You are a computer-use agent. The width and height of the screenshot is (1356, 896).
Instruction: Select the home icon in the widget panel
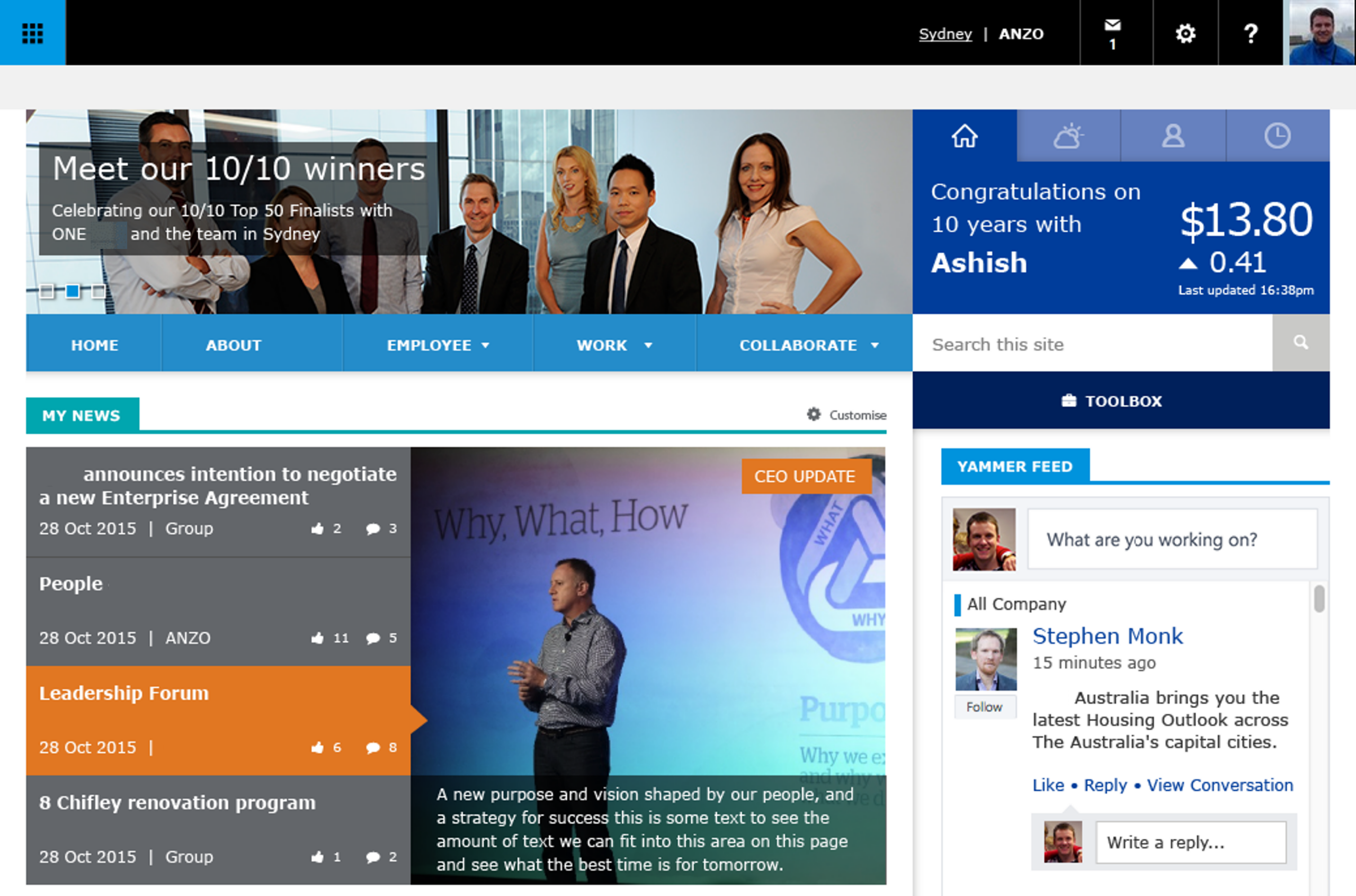coord(965,136)
